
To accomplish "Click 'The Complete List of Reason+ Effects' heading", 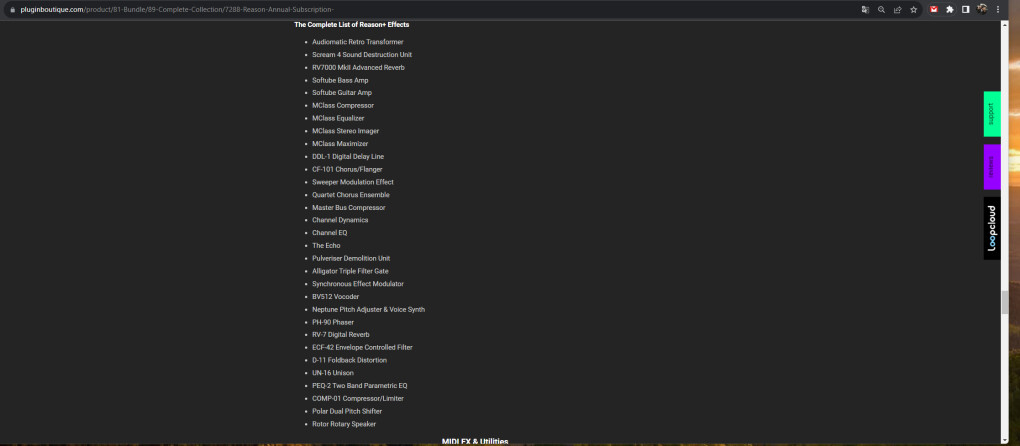I will [352, 25].
